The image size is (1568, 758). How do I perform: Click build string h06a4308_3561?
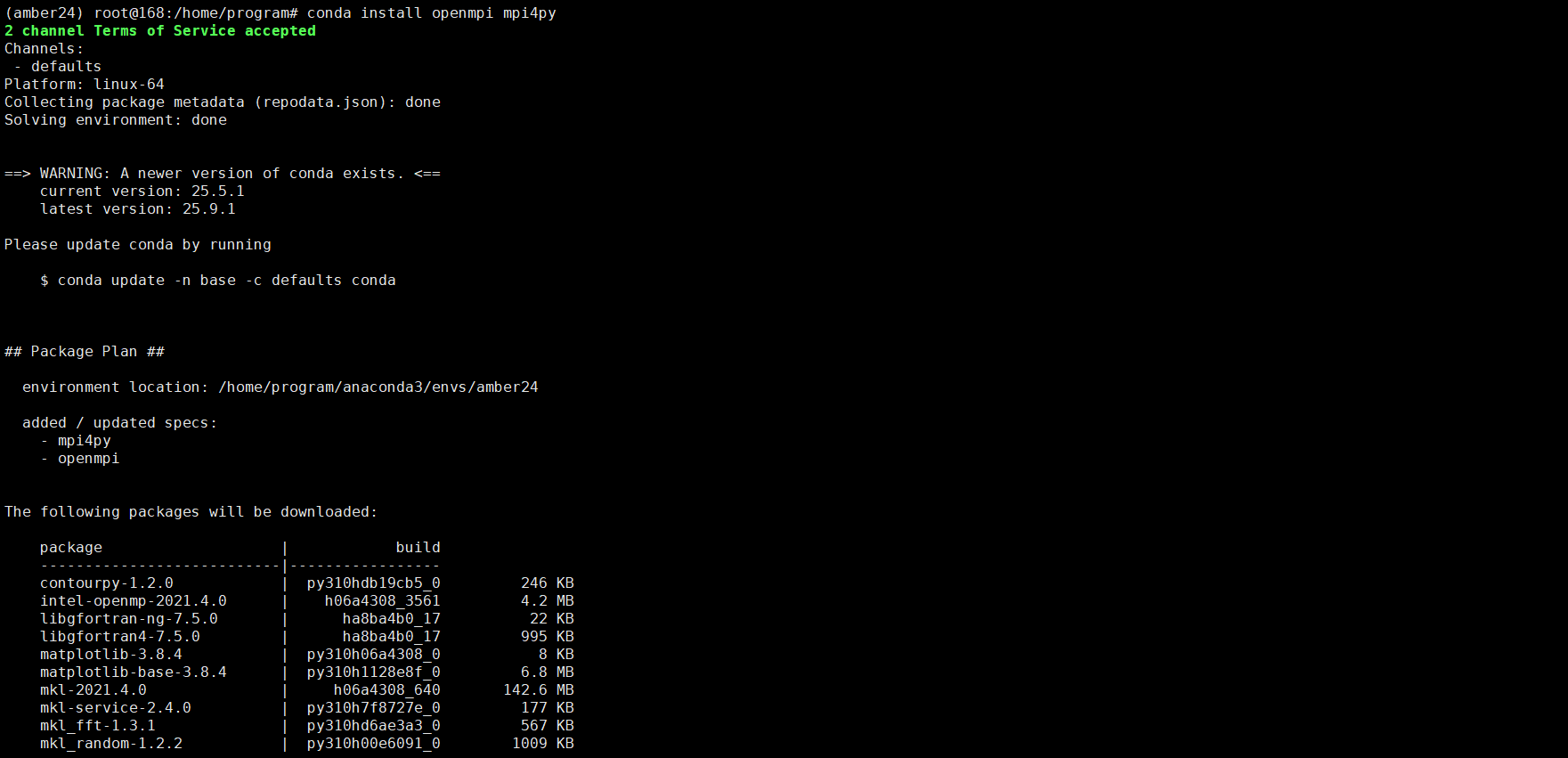(383, 601)
